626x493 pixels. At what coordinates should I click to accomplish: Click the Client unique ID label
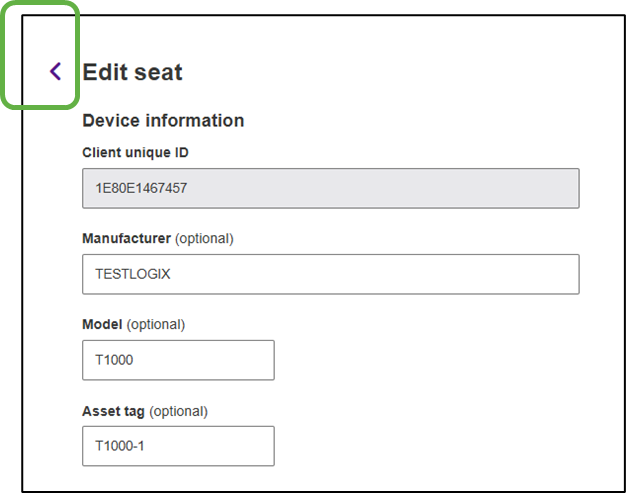[x=135, y=153]
